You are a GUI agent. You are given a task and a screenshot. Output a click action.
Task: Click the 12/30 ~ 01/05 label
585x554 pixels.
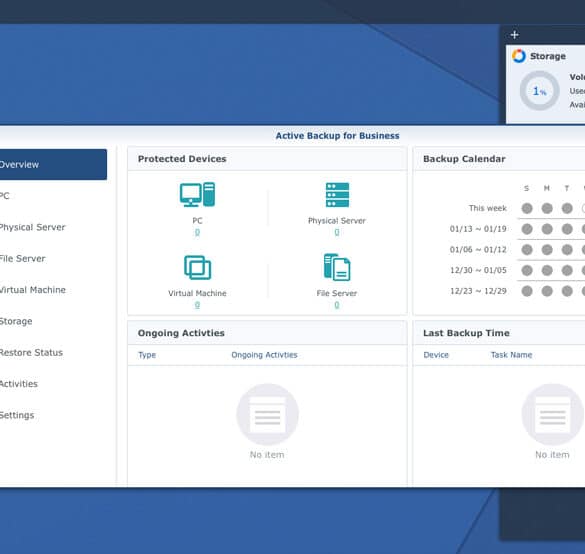click(x=478, y=270)
